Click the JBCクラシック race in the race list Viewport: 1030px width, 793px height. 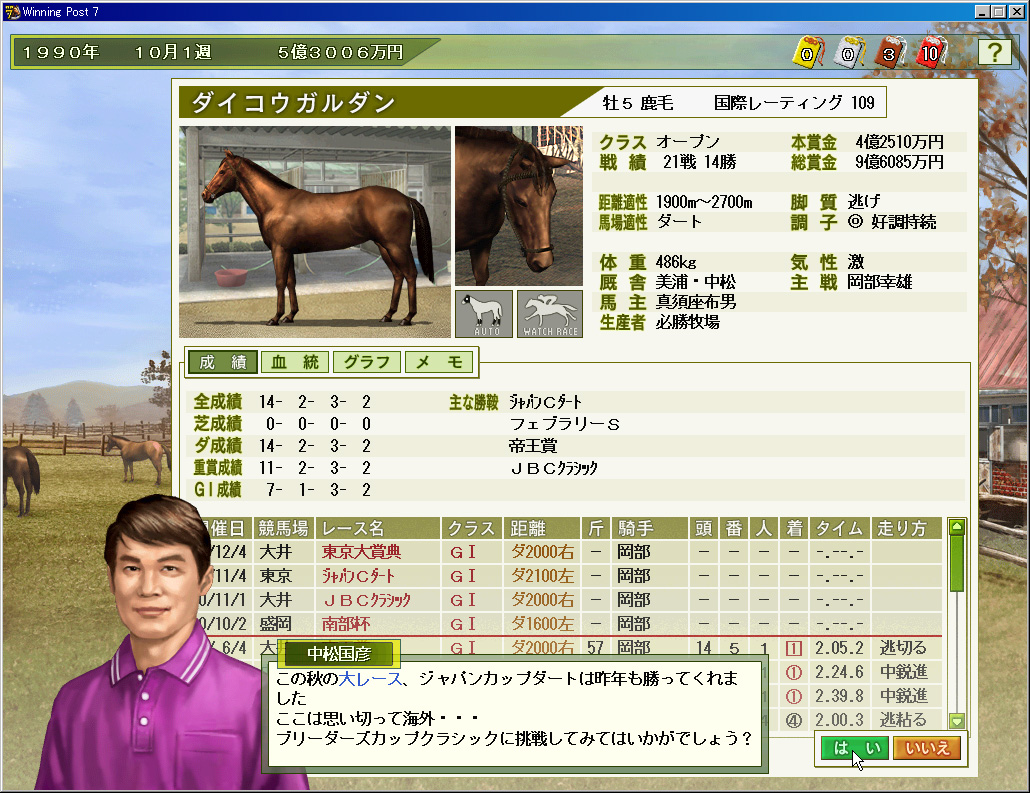(367, 600)
